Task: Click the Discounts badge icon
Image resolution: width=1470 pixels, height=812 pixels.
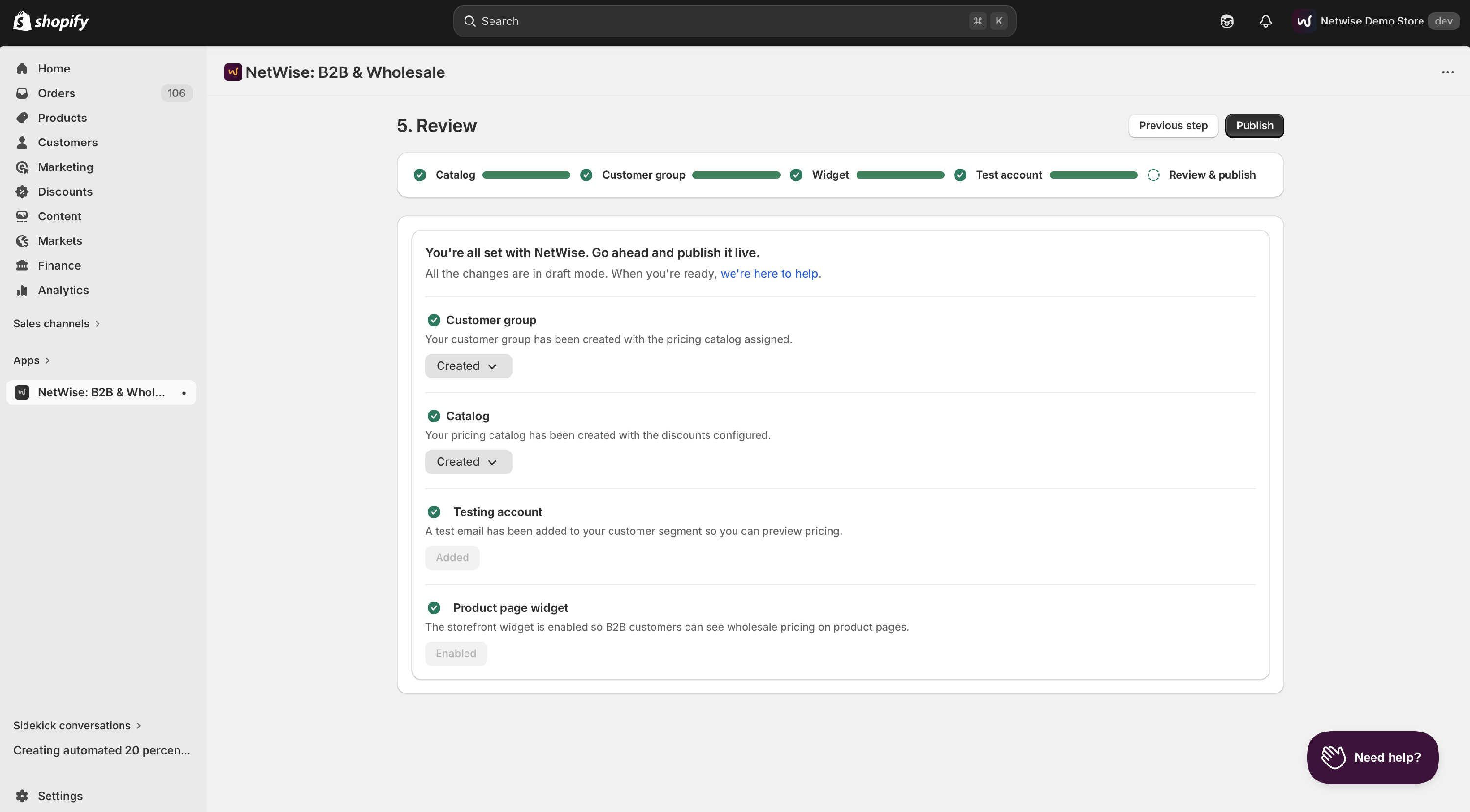Action: (x=22, y=191)
